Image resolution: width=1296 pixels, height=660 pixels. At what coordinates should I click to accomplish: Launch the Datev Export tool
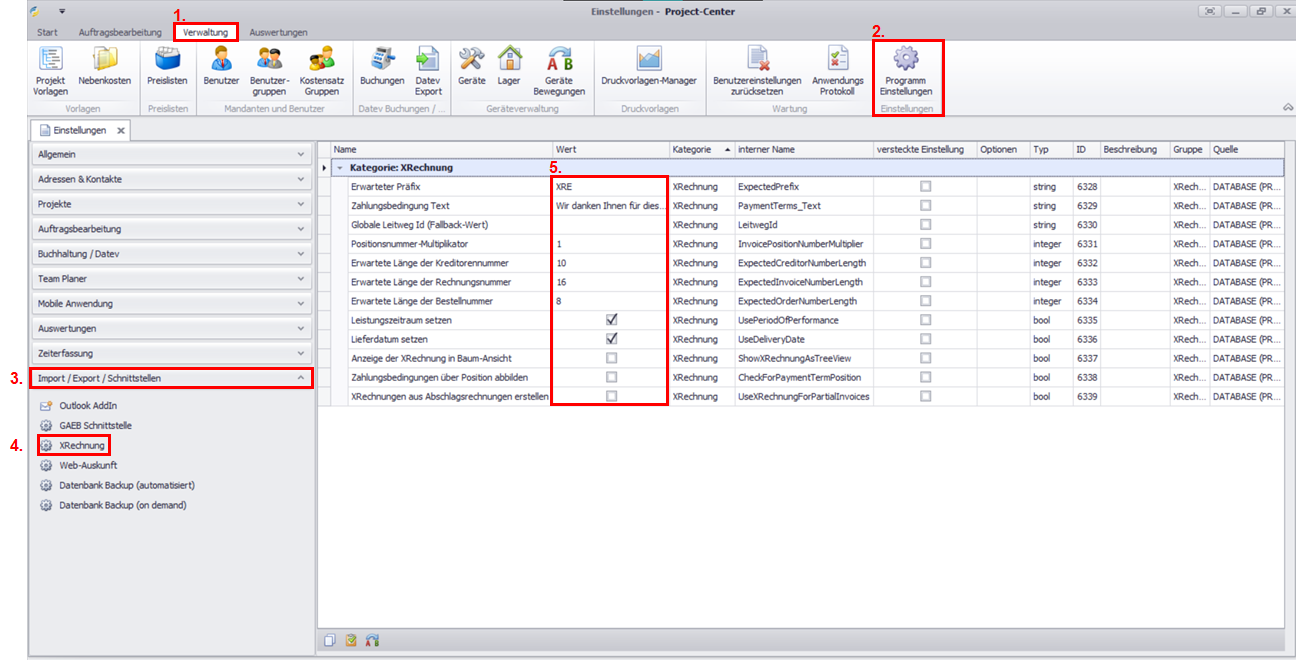pos(428,70)
